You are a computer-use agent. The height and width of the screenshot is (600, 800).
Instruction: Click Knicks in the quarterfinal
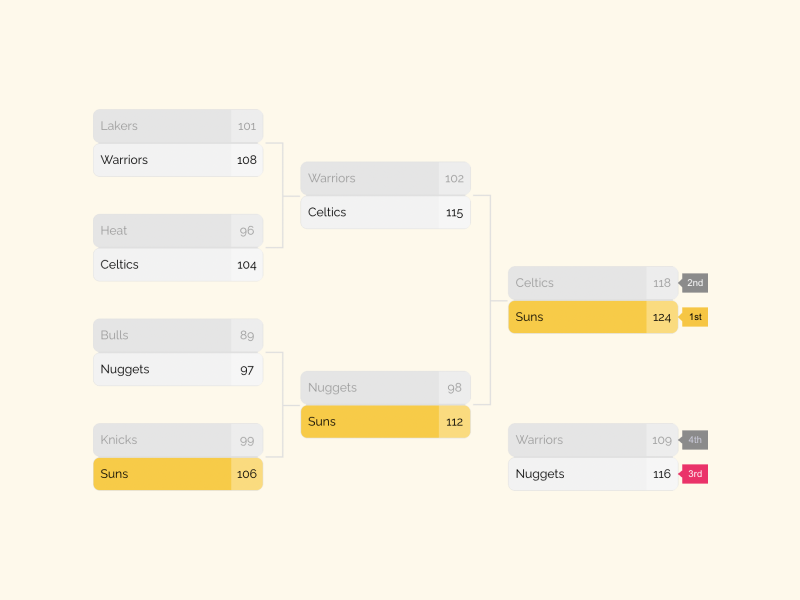(x=165, y=440)
